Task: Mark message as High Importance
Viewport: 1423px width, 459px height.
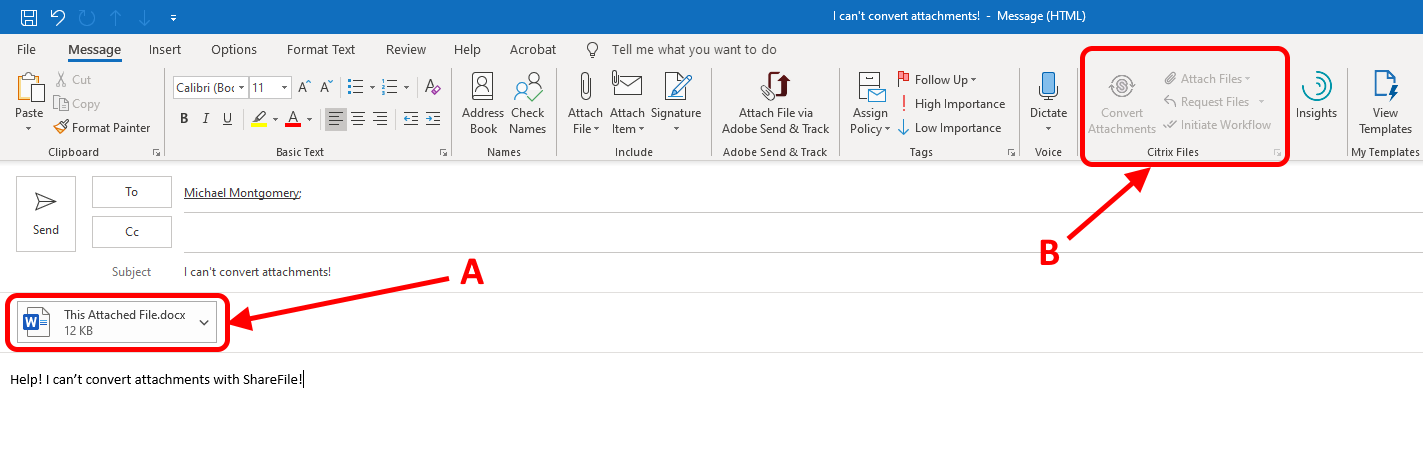Action: pos(952,104)
